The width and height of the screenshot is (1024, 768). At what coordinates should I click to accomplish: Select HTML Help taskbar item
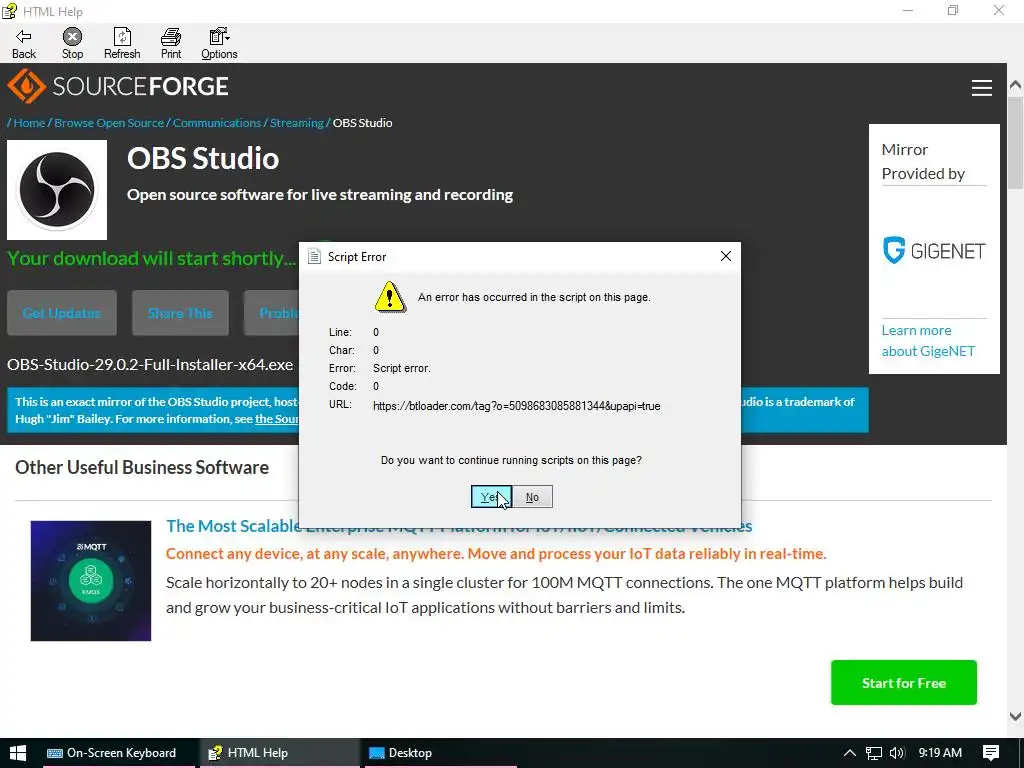tap(280, 753)
